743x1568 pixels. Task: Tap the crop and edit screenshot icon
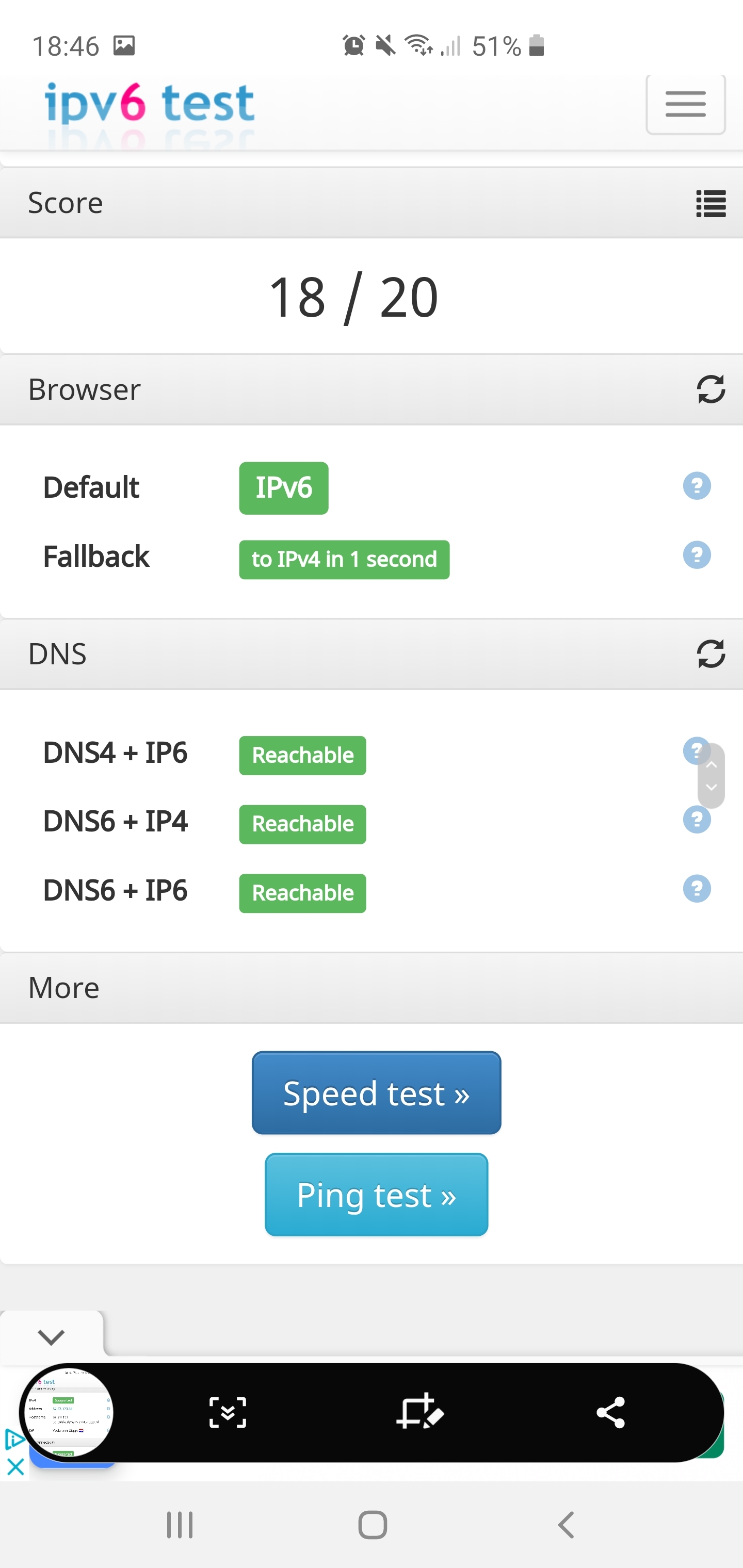(419, 1411)
